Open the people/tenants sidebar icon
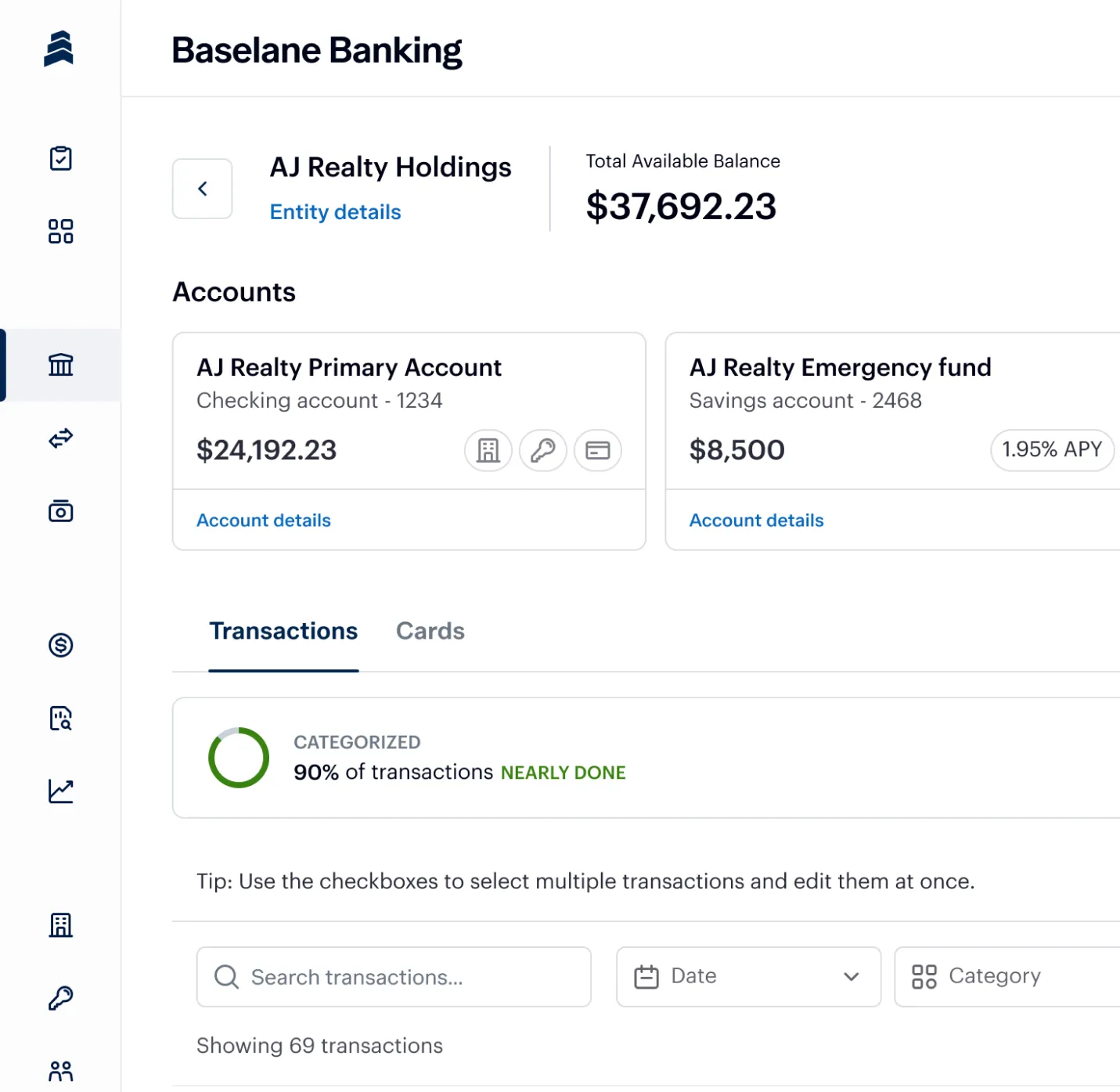 coord(60,1071)
